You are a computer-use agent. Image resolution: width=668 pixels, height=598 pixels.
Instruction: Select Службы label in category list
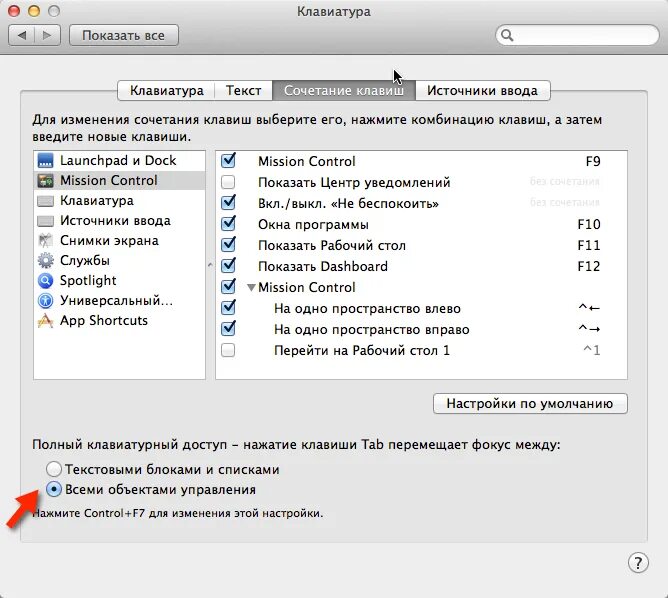[85, 260]
